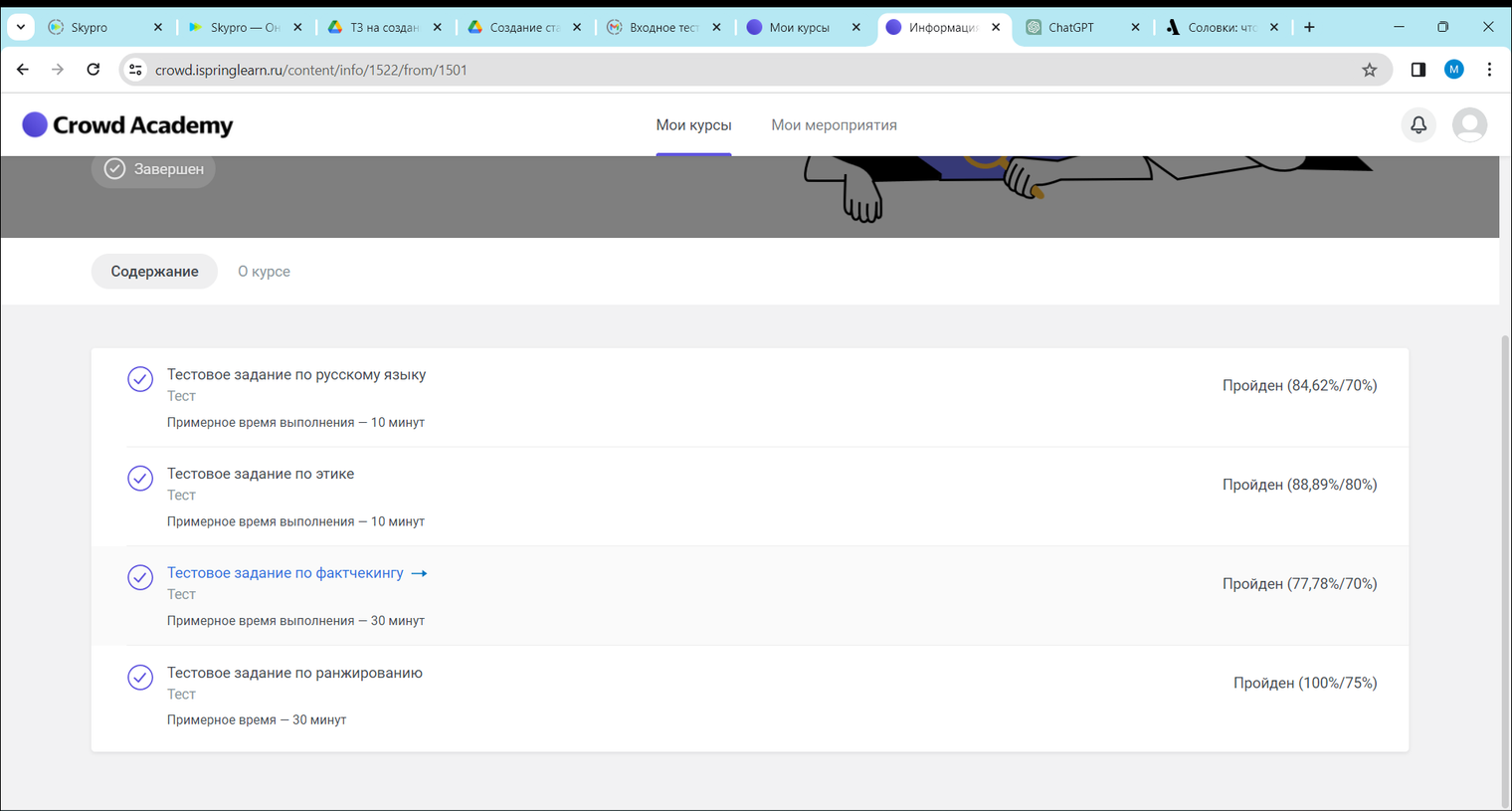View site information icon in address bar
Screen dimensions: 1512x811
tap(136, 70)
